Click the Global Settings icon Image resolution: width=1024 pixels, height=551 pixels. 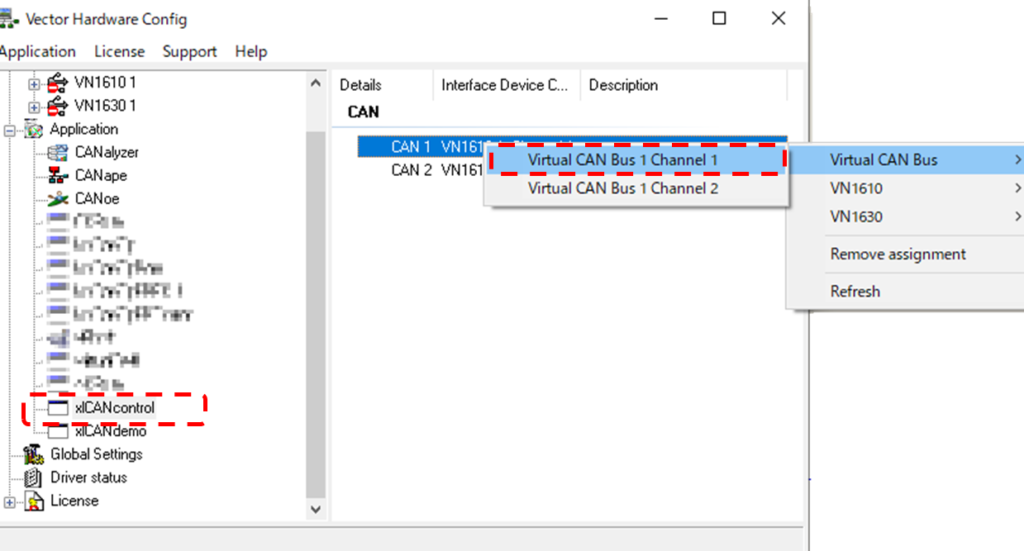[x=34, y=454]
